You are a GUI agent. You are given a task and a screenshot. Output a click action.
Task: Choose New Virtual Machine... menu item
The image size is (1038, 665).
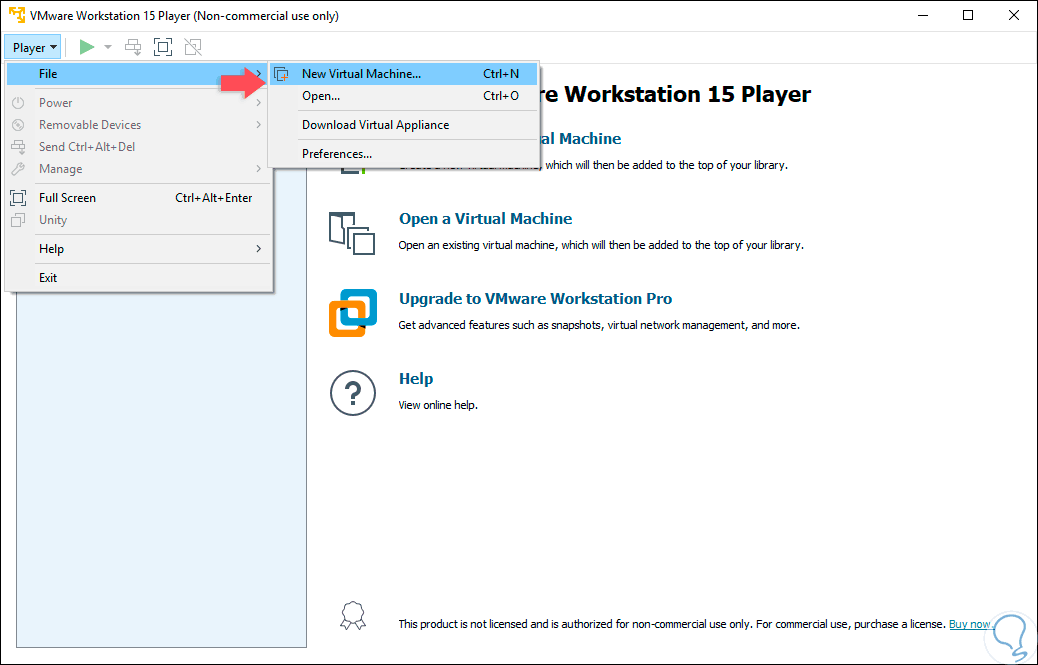tap(403, 73)
